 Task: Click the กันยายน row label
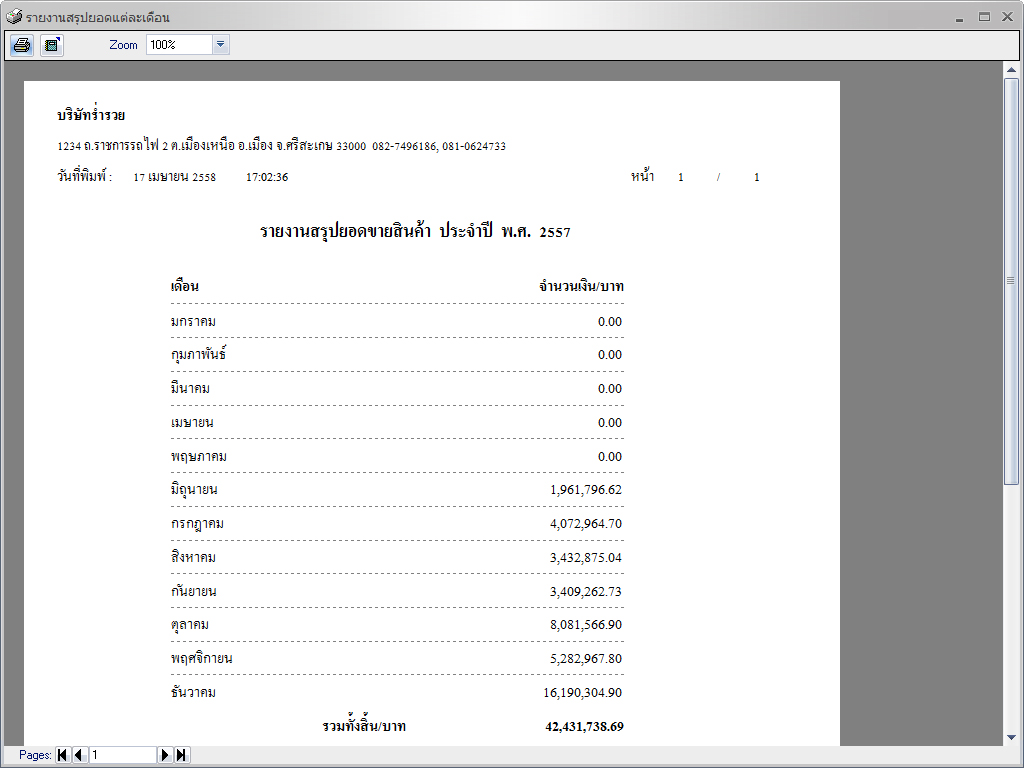[193, 591]
